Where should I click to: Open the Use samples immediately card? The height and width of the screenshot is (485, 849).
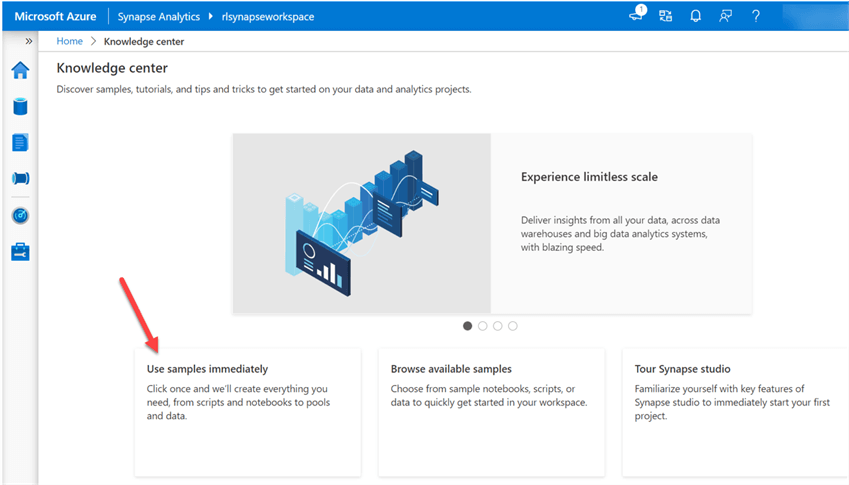(x=248, y=411)
